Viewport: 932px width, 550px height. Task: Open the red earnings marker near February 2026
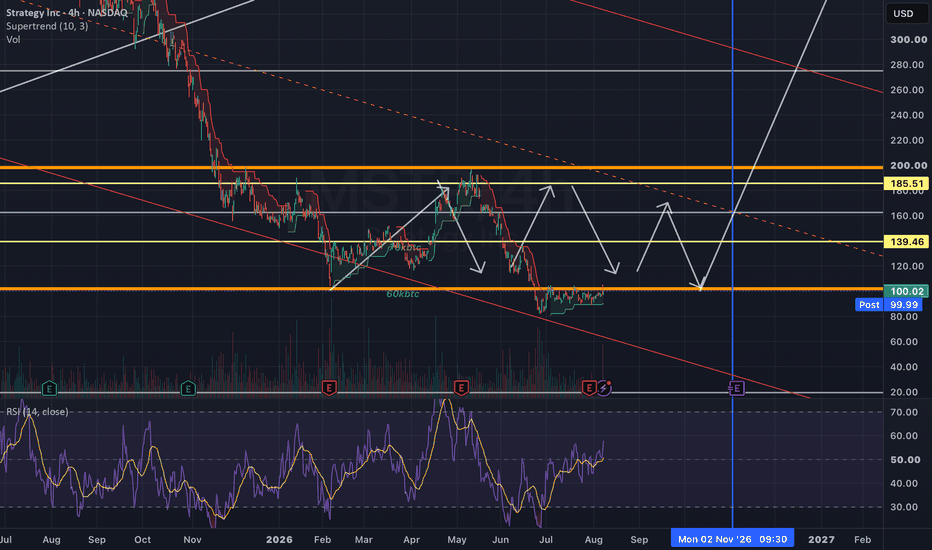pos(329,388)
